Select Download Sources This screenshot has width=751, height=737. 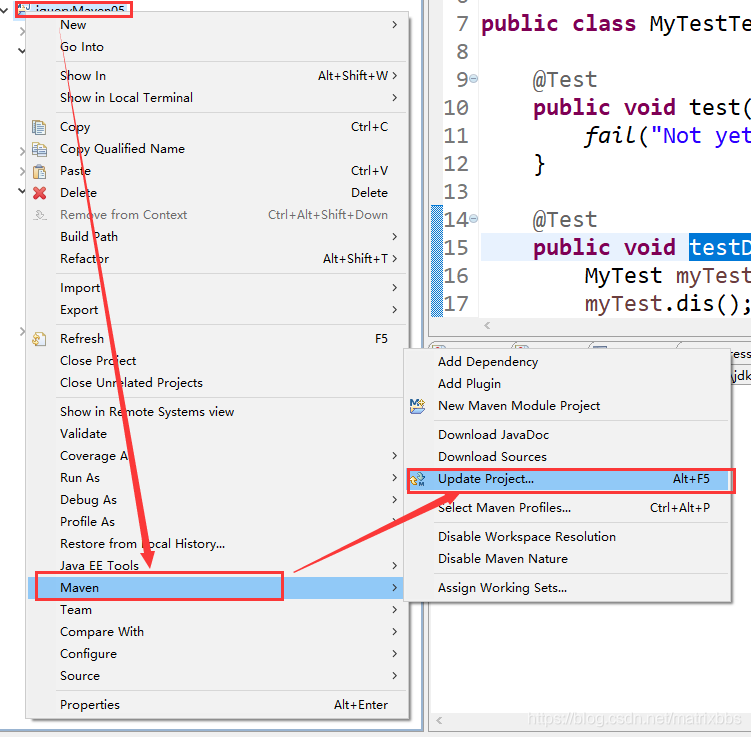pyautogui.click(x=568, y=457)
